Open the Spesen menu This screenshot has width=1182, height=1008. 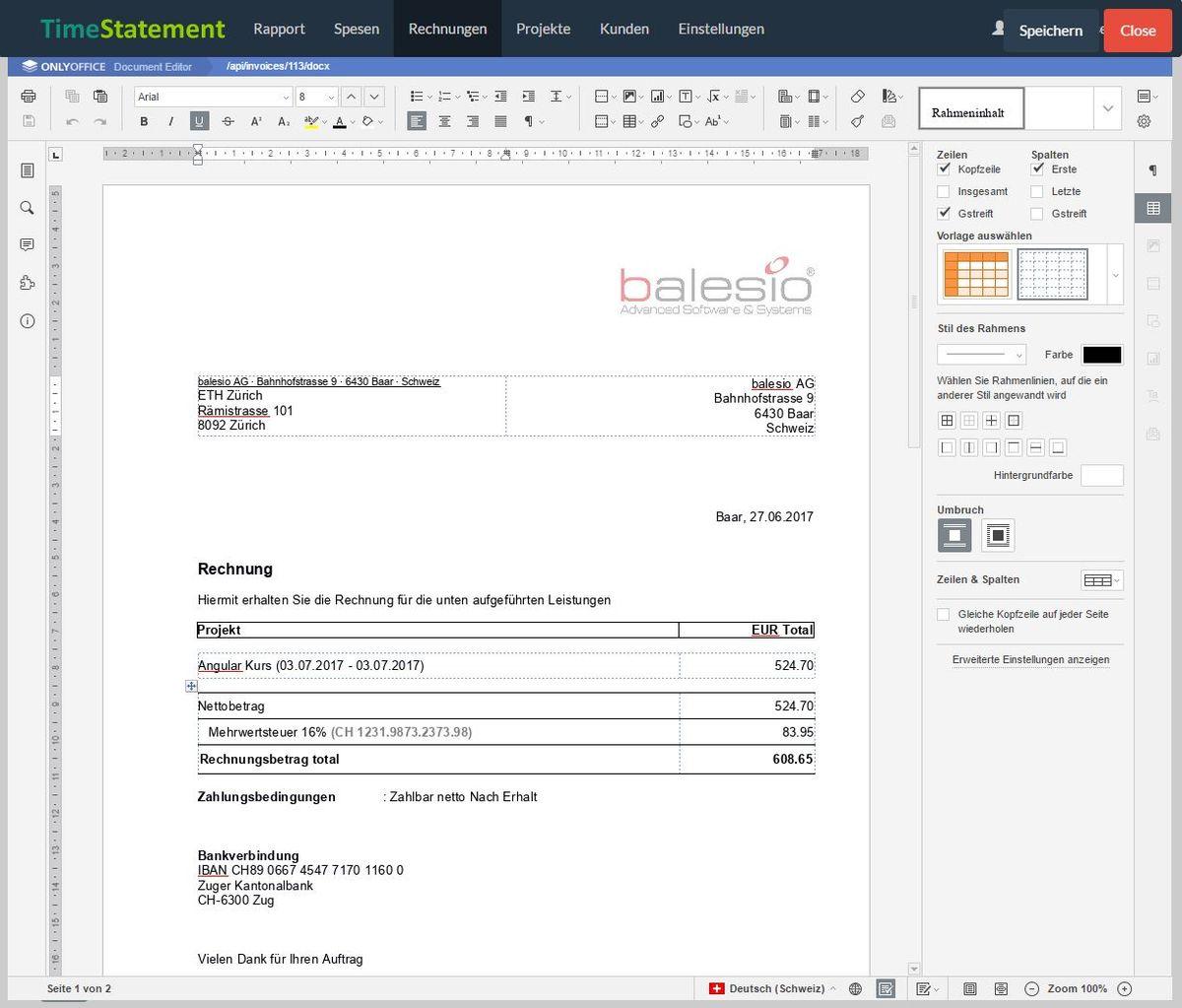(x=357, y=29)
